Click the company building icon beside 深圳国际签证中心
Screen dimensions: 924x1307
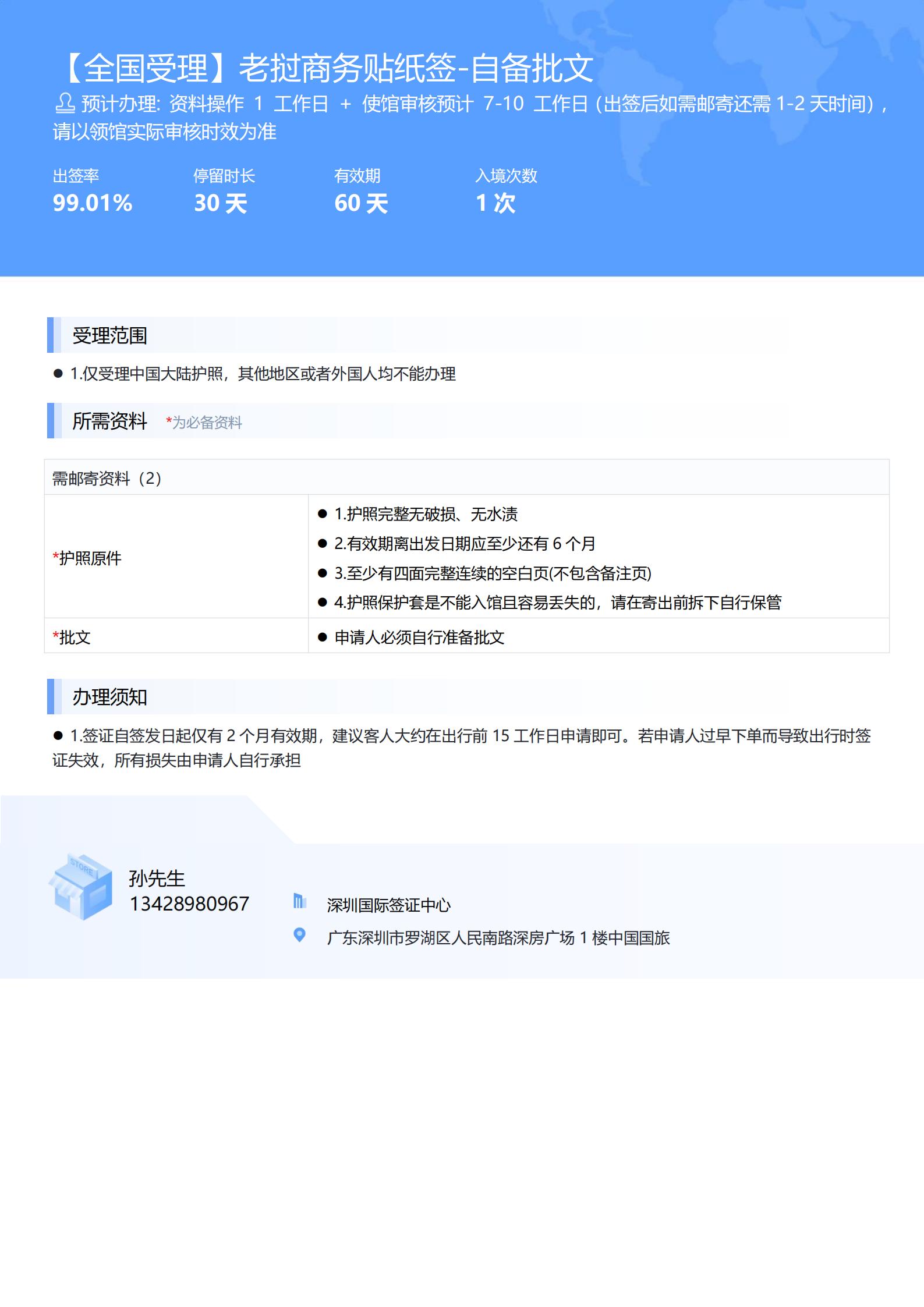[299, 901]
